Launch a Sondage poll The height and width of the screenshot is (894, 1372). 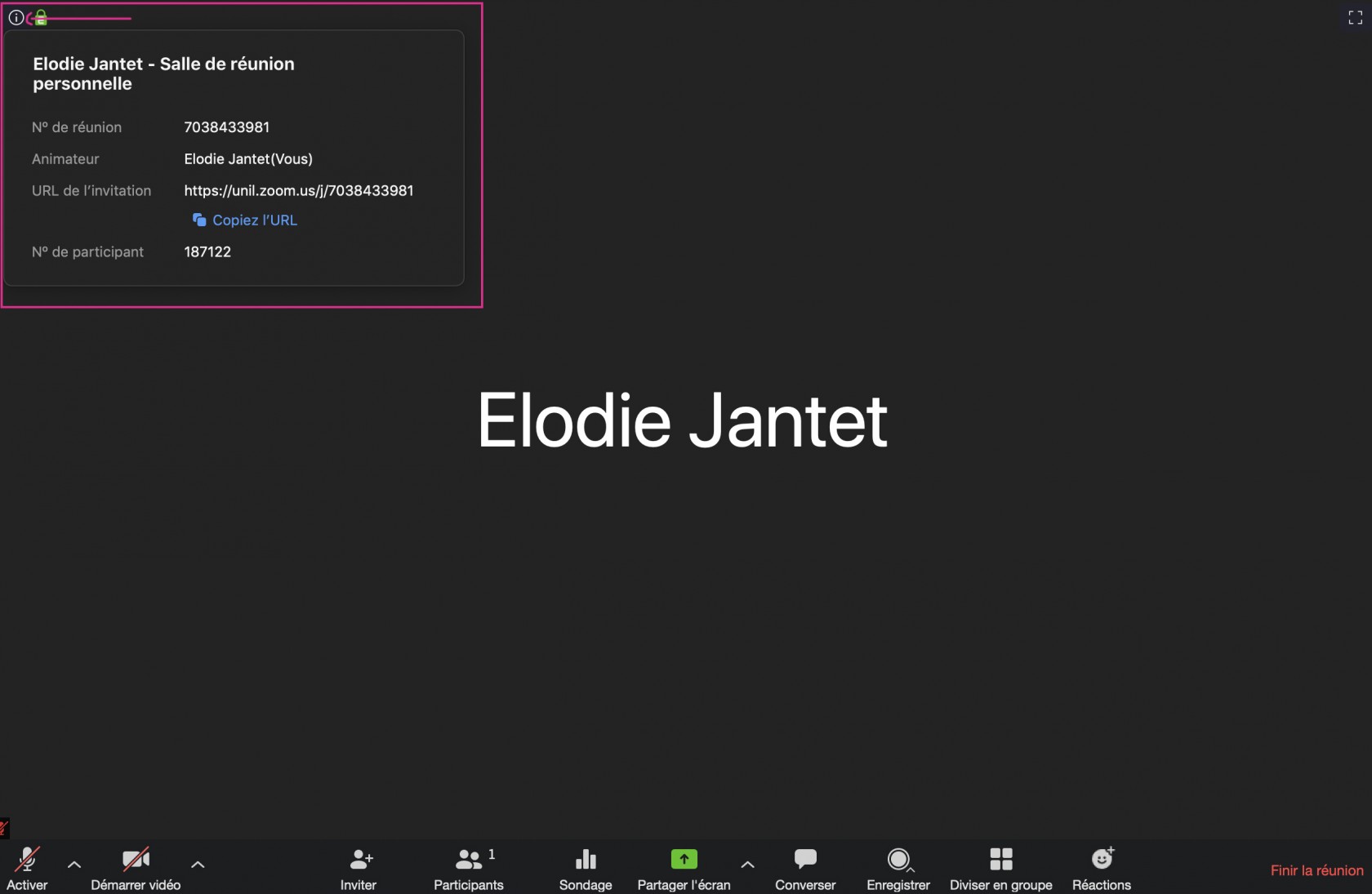click(586, 868)
